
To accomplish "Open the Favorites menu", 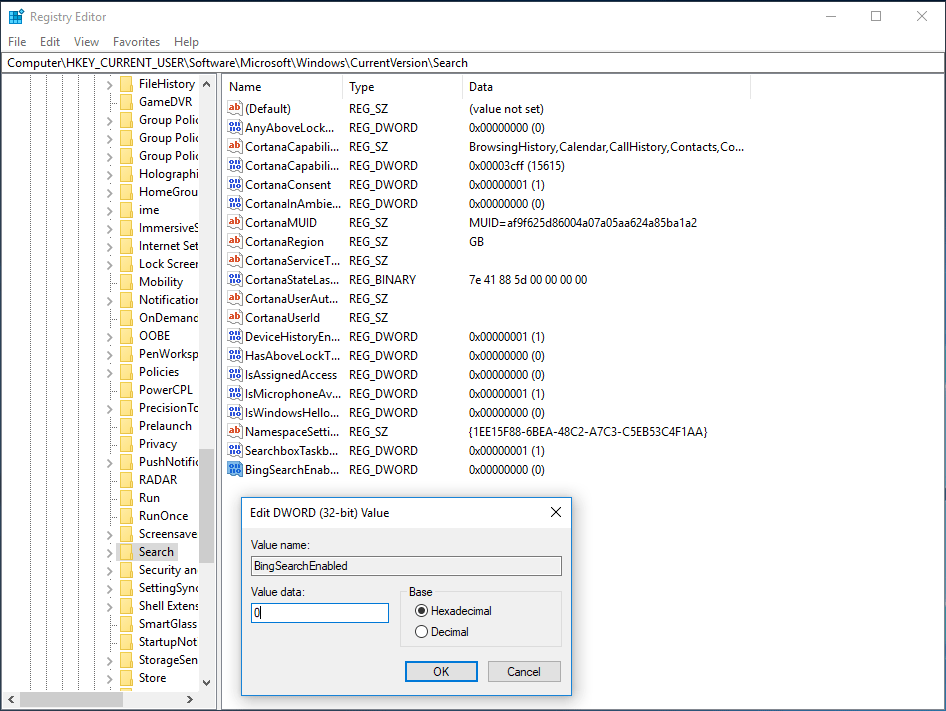I will pos(136,42).
